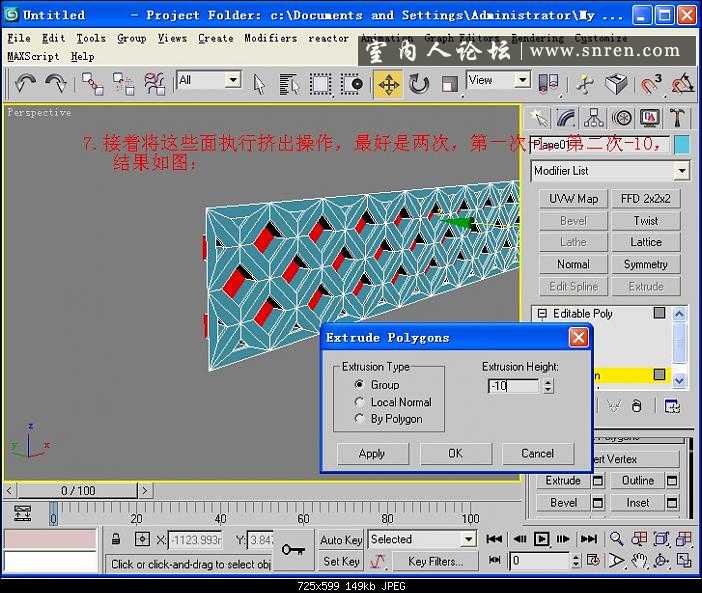702x593 pixels.
Task: Click Apply in Extrude Polygons dialog
Action: [x=372, y=453]
